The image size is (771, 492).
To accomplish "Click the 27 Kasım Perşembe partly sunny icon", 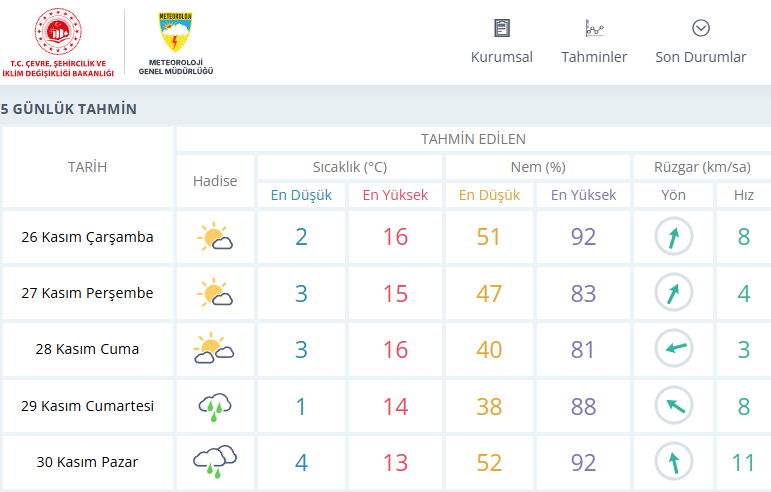I will (x=215, y=294).
